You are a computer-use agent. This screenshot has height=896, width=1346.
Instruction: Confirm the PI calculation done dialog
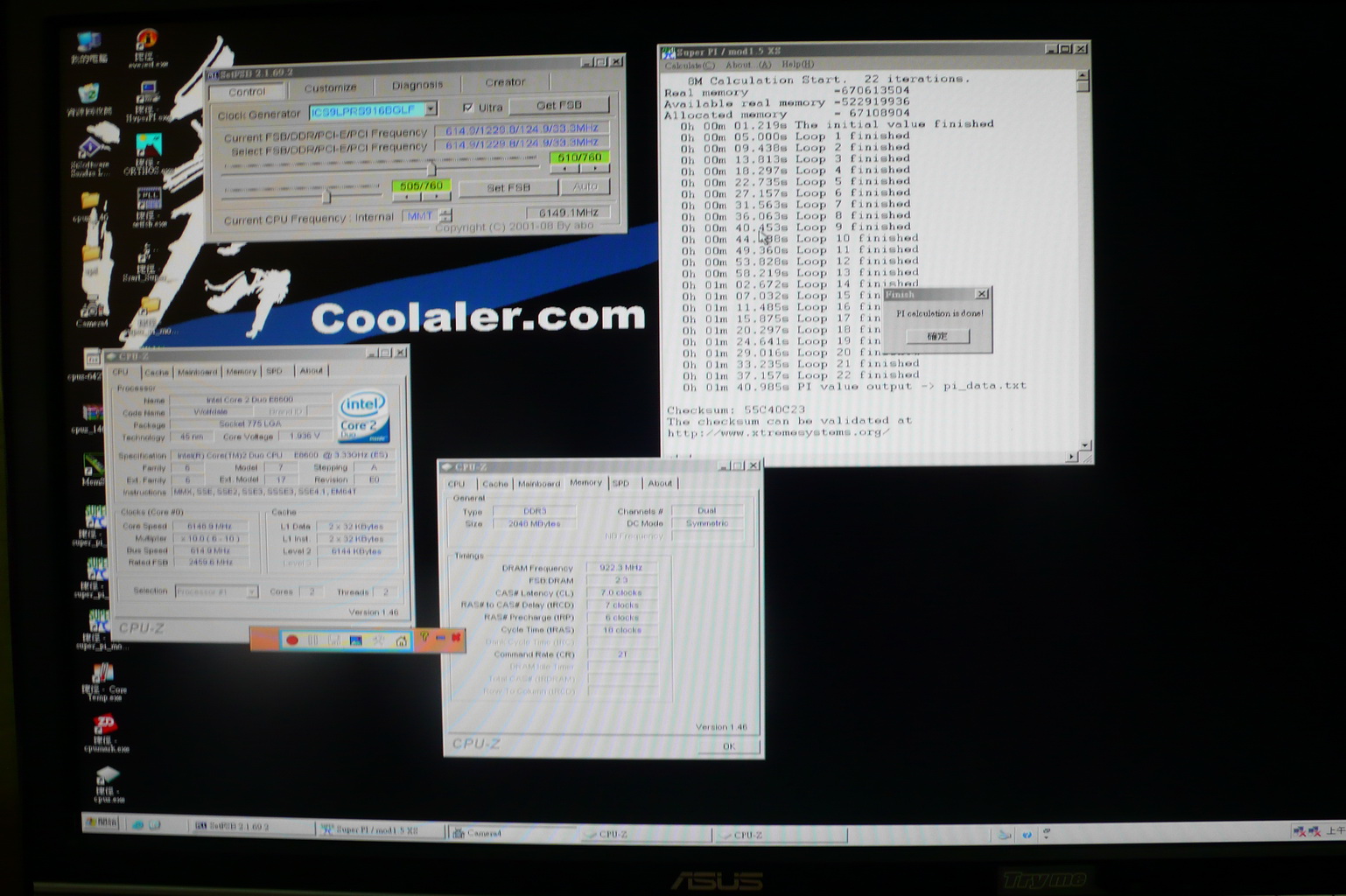(937, 336)
